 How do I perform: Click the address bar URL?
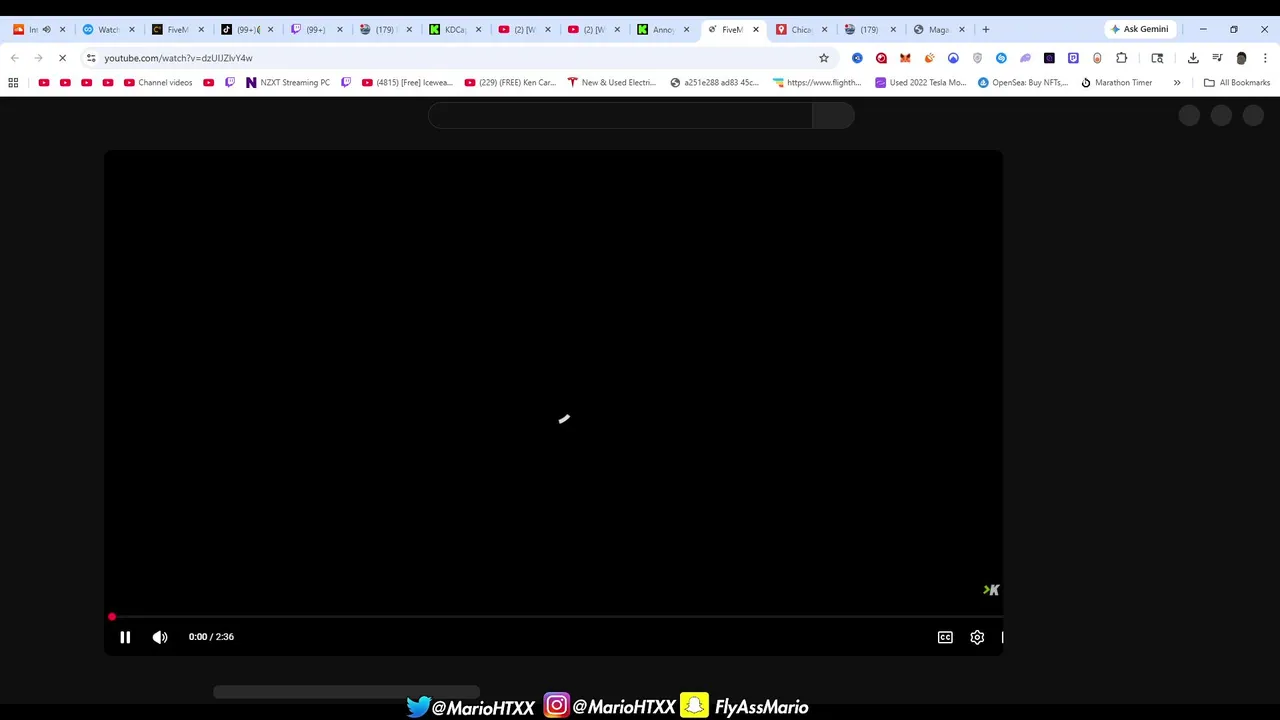pos(178,58)
